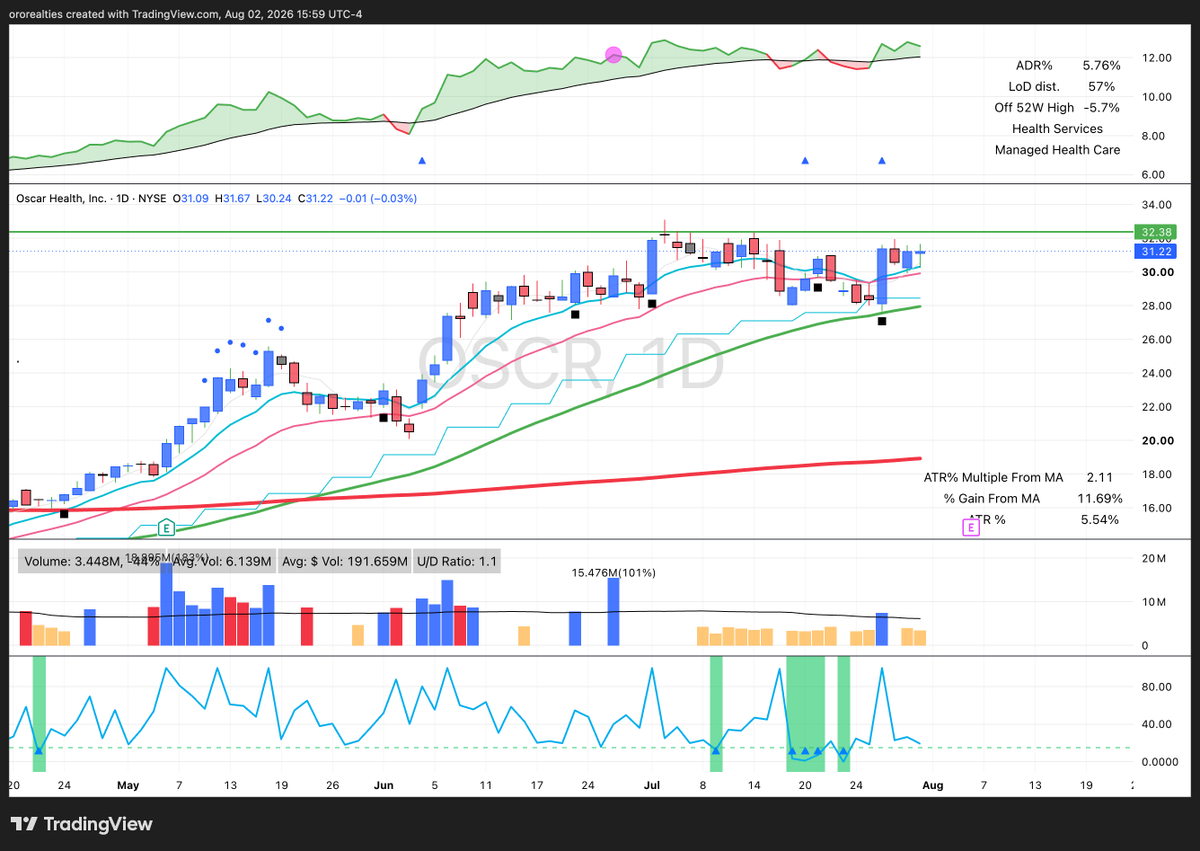
Task: Click the purple E earnings marker
Action: pyautogui.click(x=970, y=527)
